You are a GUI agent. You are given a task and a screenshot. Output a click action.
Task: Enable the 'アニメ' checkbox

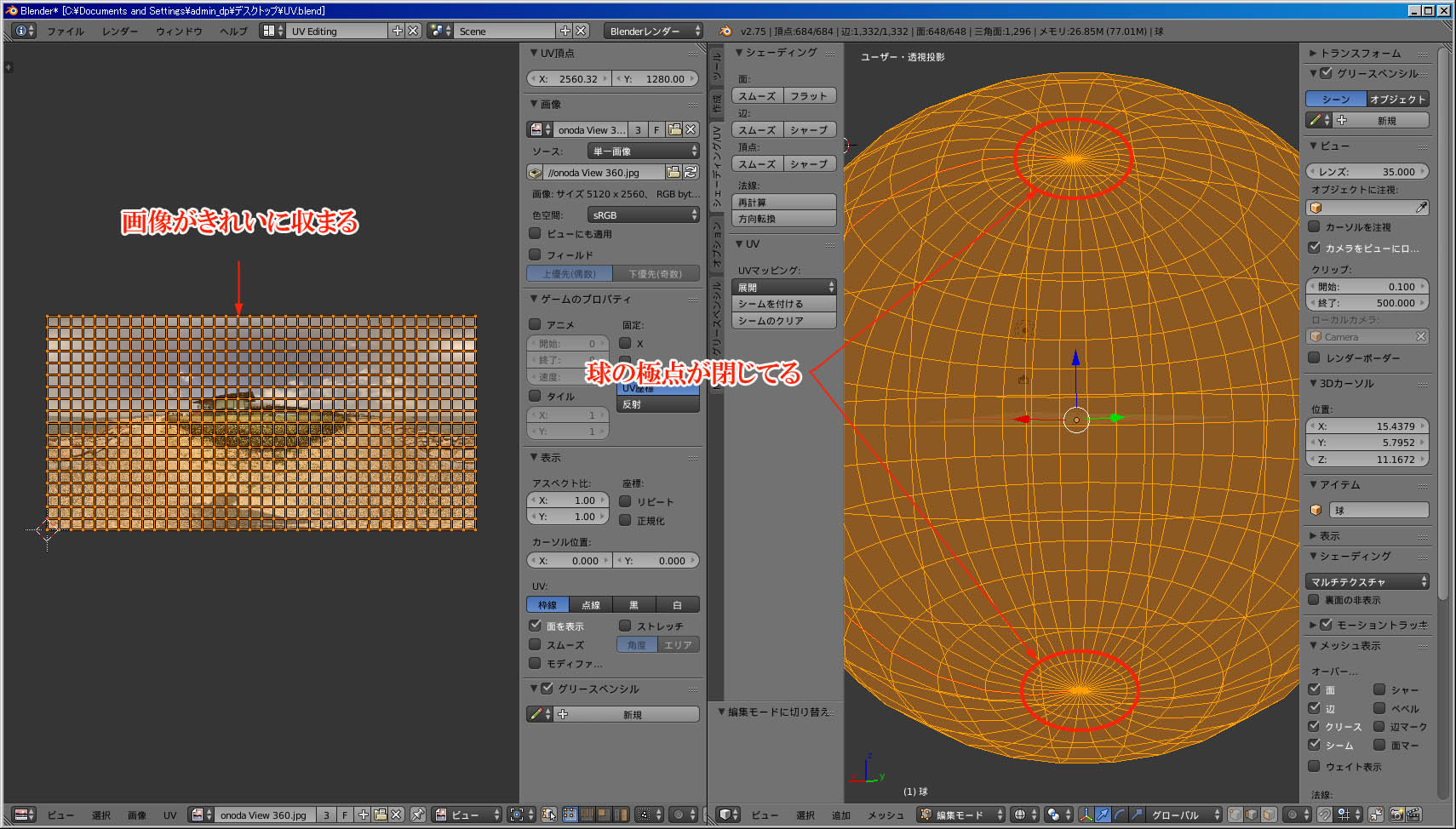point(535,323)
